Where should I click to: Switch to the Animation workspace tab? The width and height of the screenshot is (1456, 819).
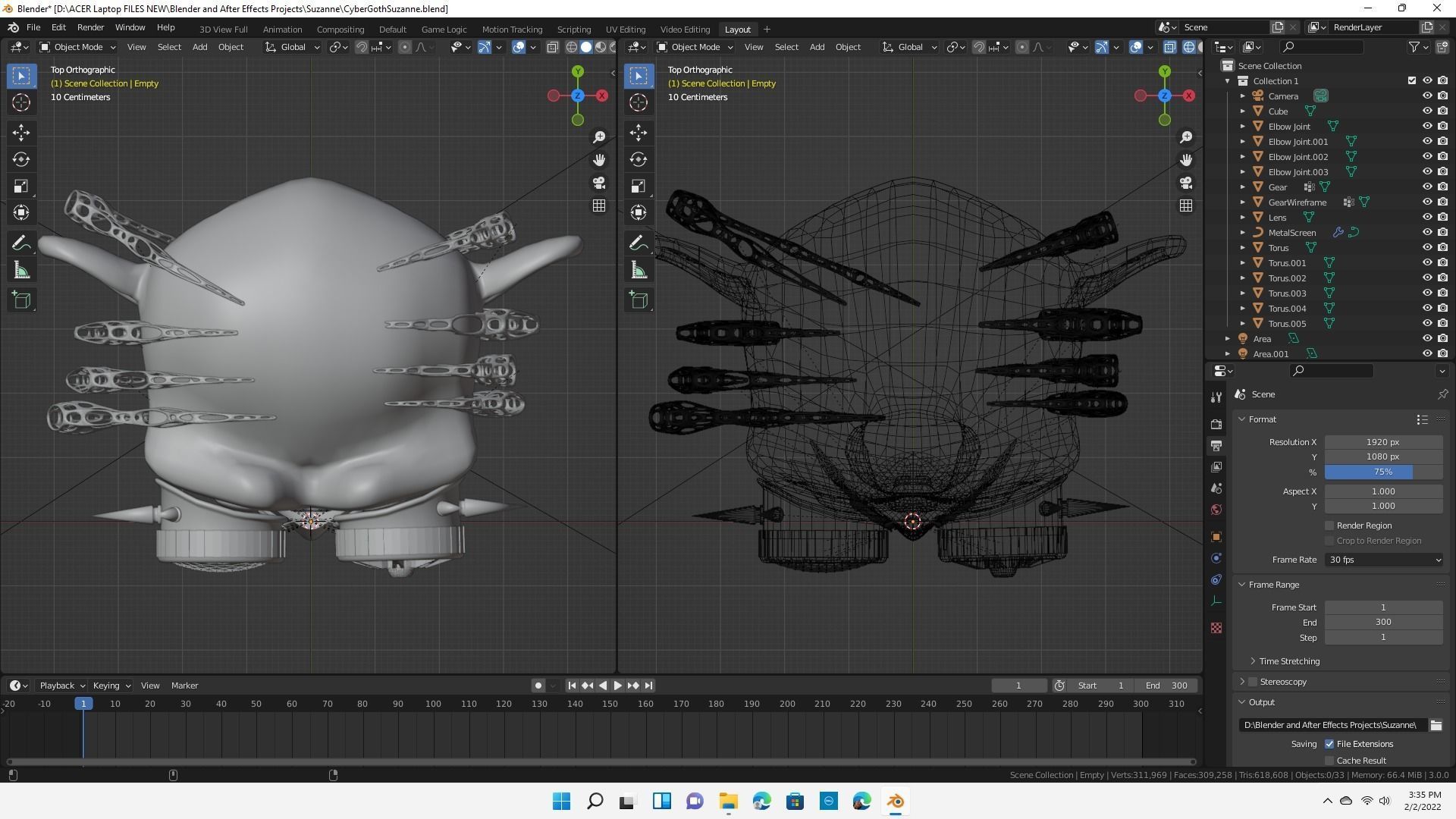tap(282, 30)
